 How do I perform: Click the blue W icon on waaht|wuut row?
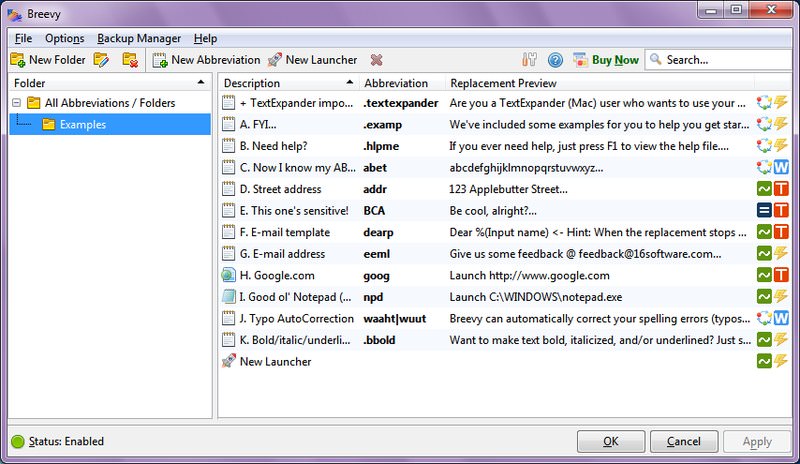click(x=781, y=318)
